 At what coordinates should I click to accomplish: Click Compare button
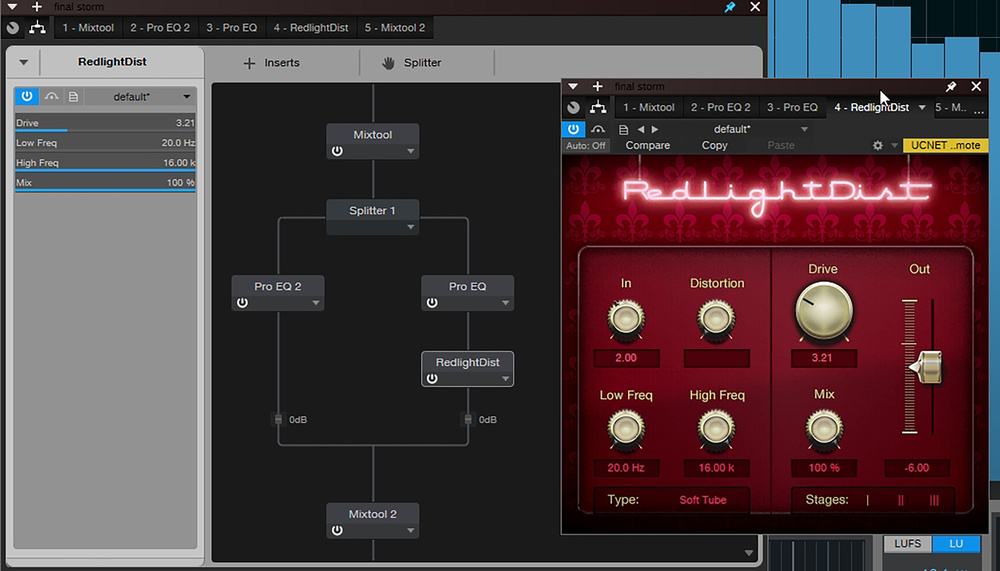point(647,145)
